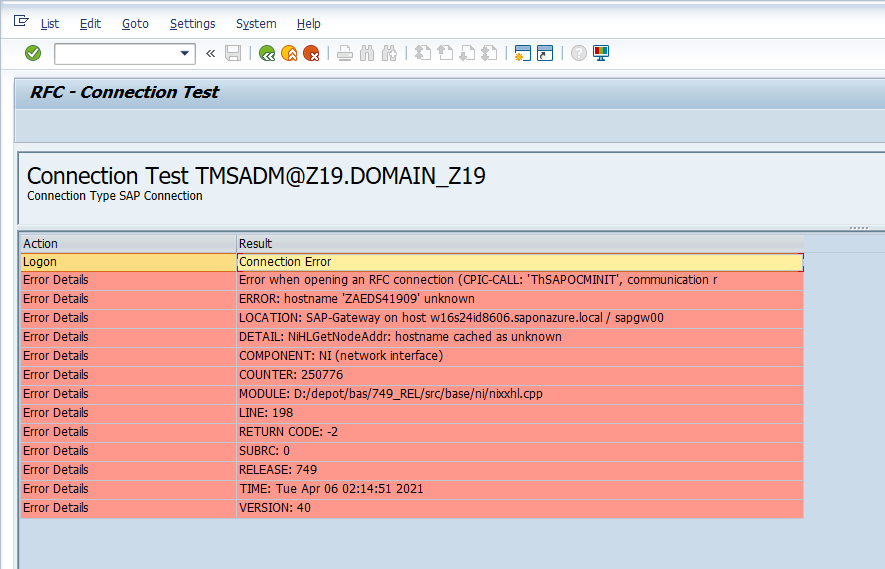Open the Customize Local Layout monitor icon
This screenshot has height=569, width=885.
tap(601, 53)
